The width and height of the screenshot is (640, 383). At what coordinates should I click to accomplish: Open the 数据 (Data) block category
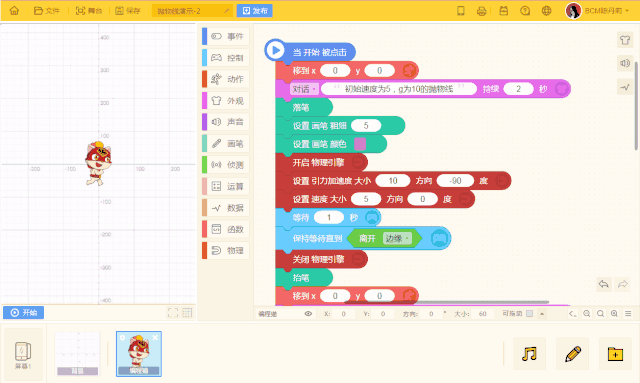(x=226, y=207)
